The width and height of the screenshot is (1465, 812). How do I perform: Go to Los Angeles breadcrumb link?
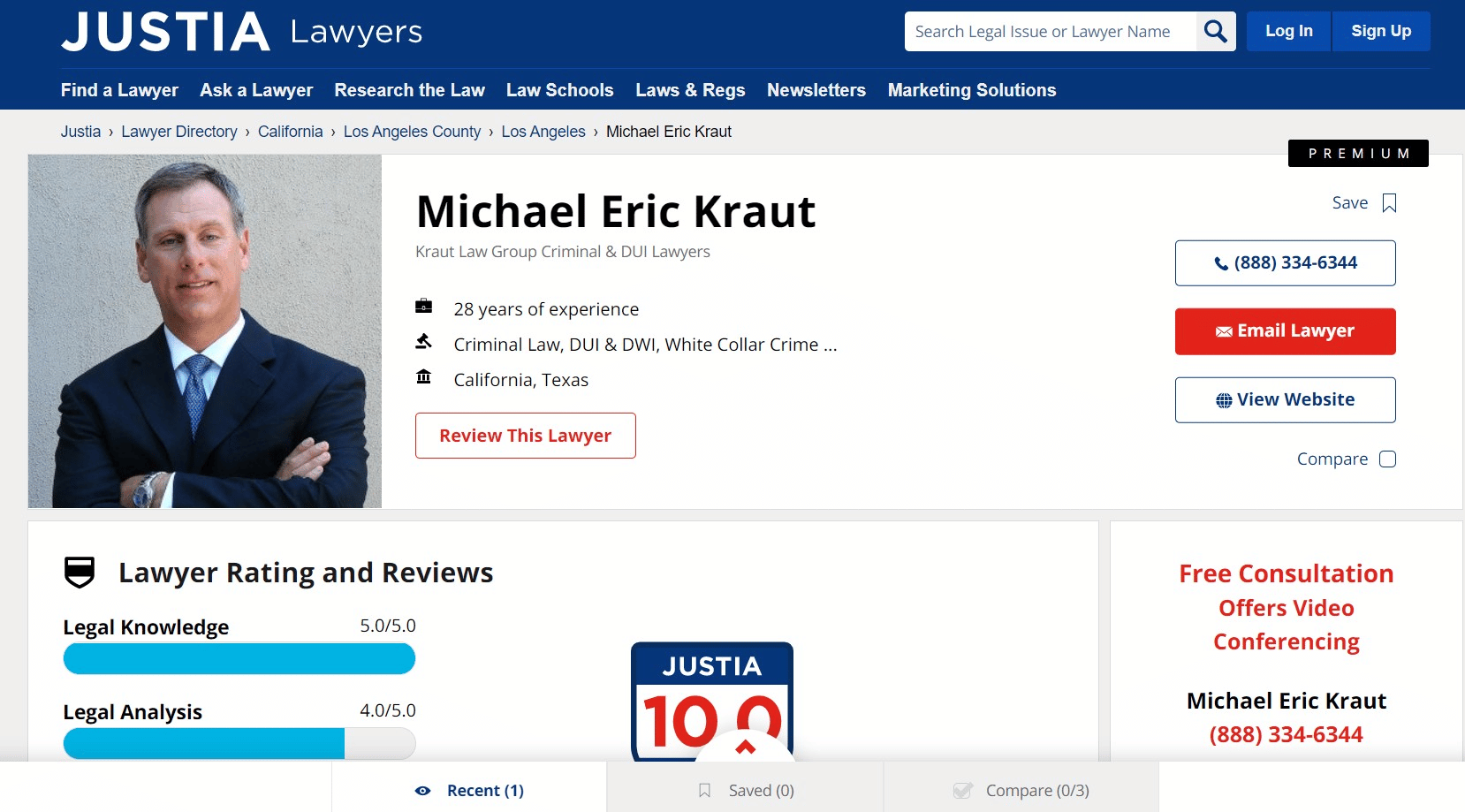(543, 132)
